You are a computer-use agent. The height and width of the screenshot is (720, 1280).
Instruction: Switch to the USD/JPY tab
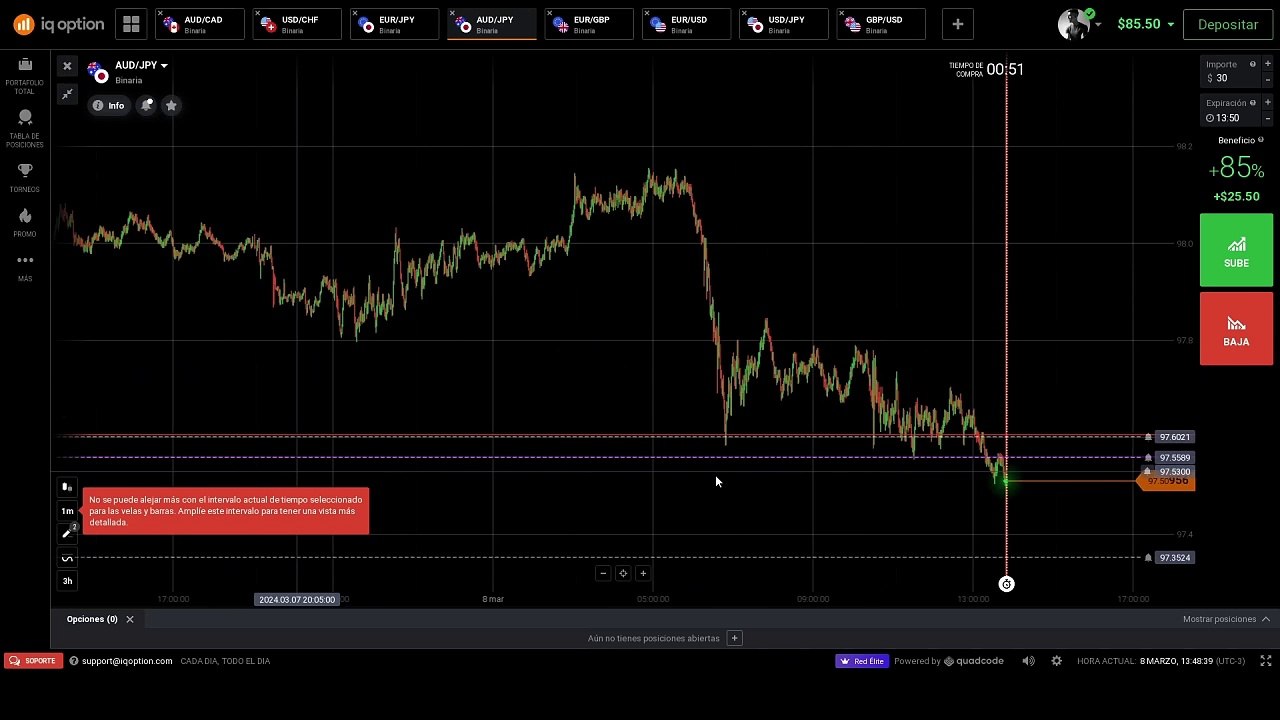pyautogui.click(x=784, y=24)
